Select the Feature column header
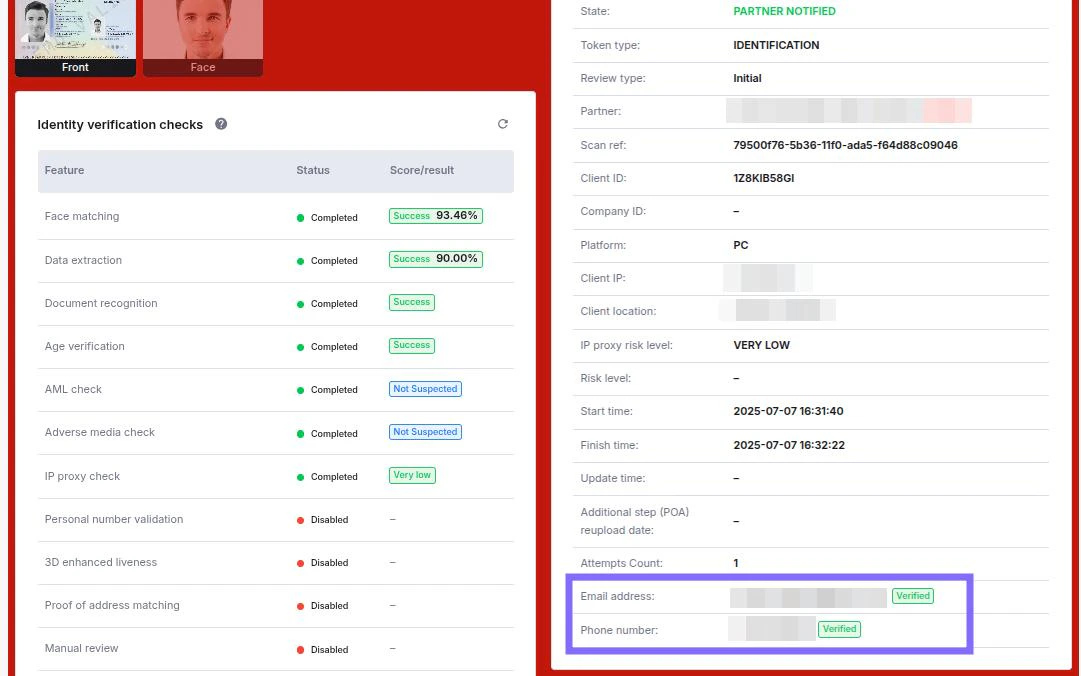The width and height of the screenshot is (1081, 676). coord(64,170)
